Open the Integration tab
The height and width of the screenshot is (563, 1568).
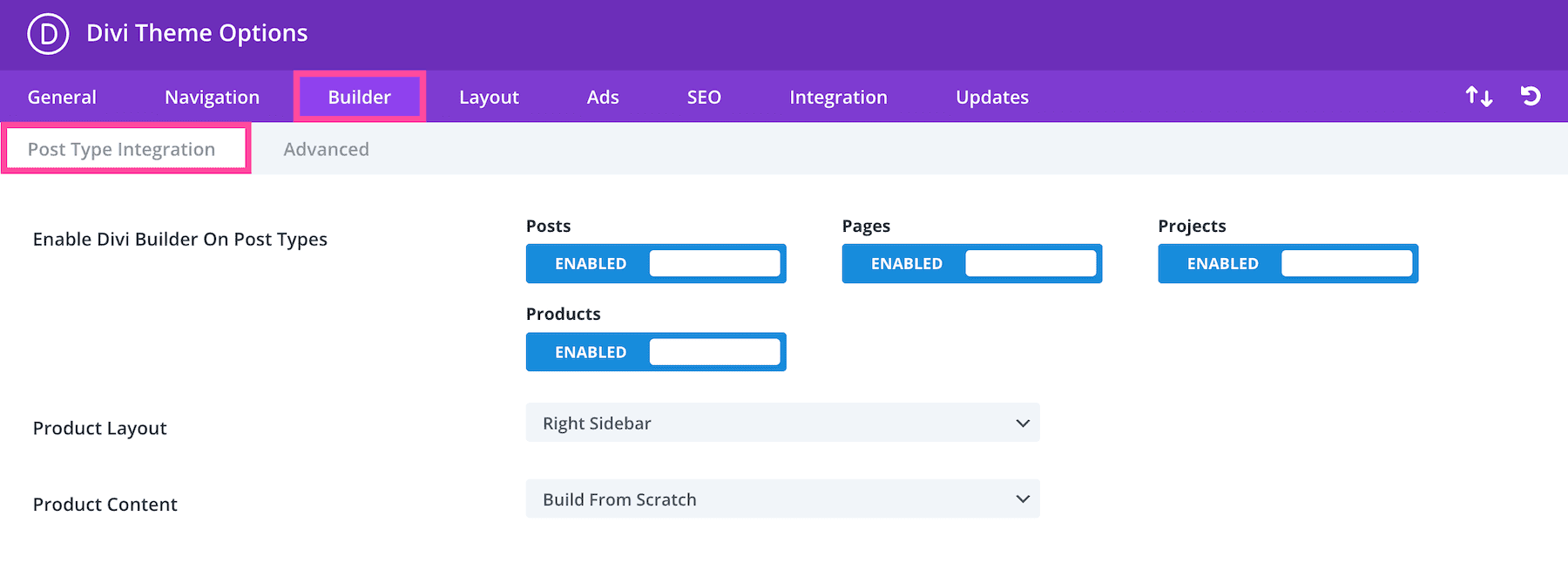click(838, 97)
